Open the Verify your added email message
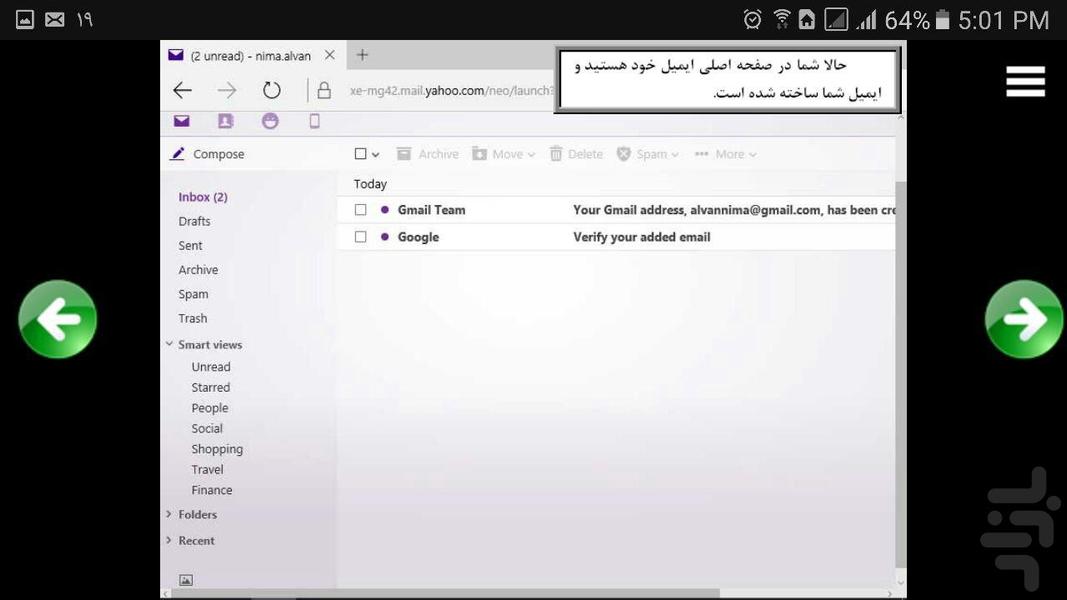1067x600 pixels. coord(642,237)
